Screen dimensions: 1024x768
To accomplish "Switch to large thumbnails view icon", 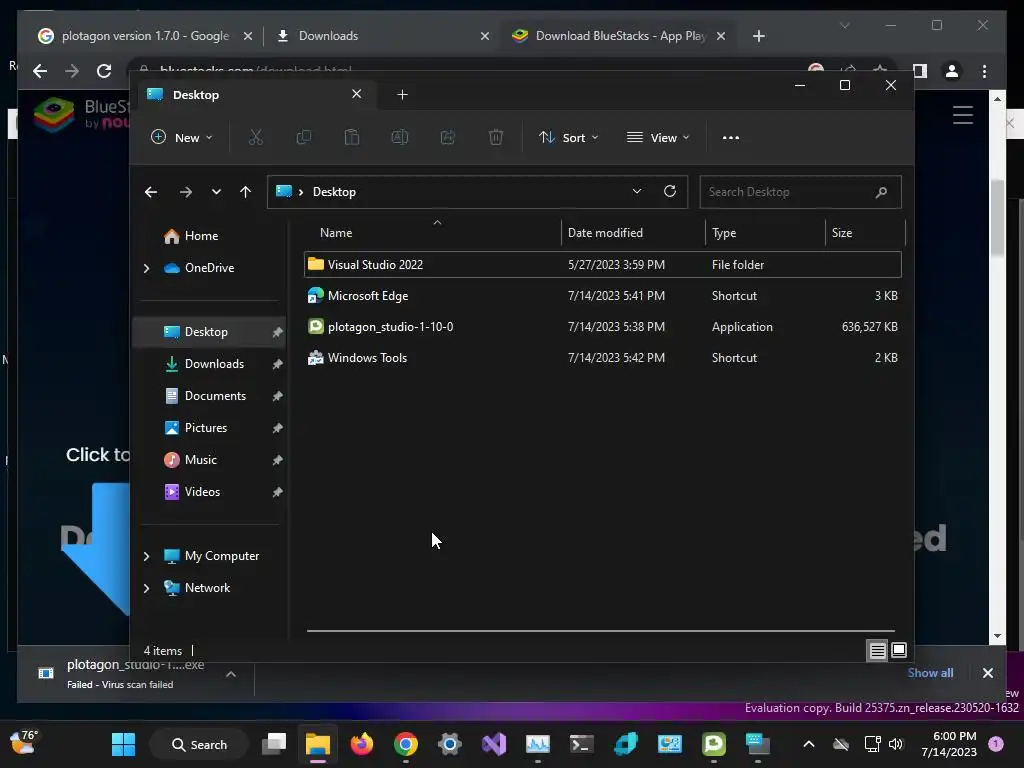I will tap(899, 650).
